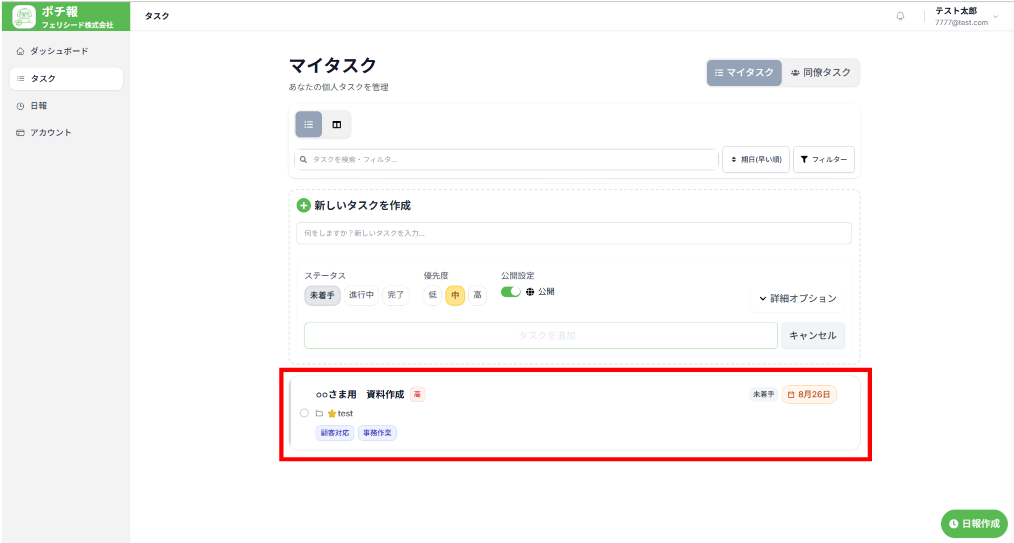Viewport: 1014px width, 543px height.
Task: Expand 詳細オプション
Action: pyautogui.click(x=798, y=298)
